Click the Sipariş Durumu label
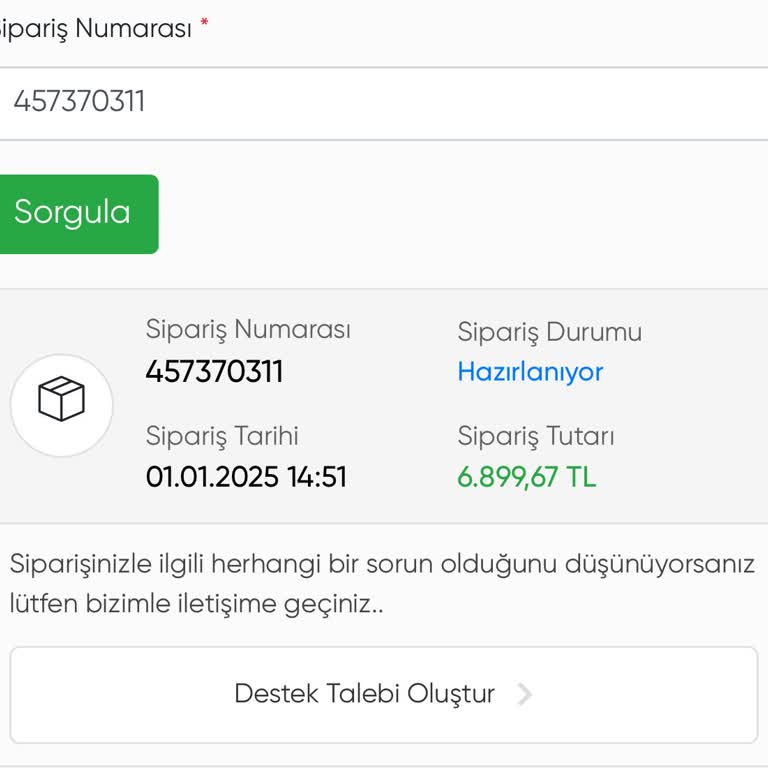The image size is (768, 768). point(550,332)
